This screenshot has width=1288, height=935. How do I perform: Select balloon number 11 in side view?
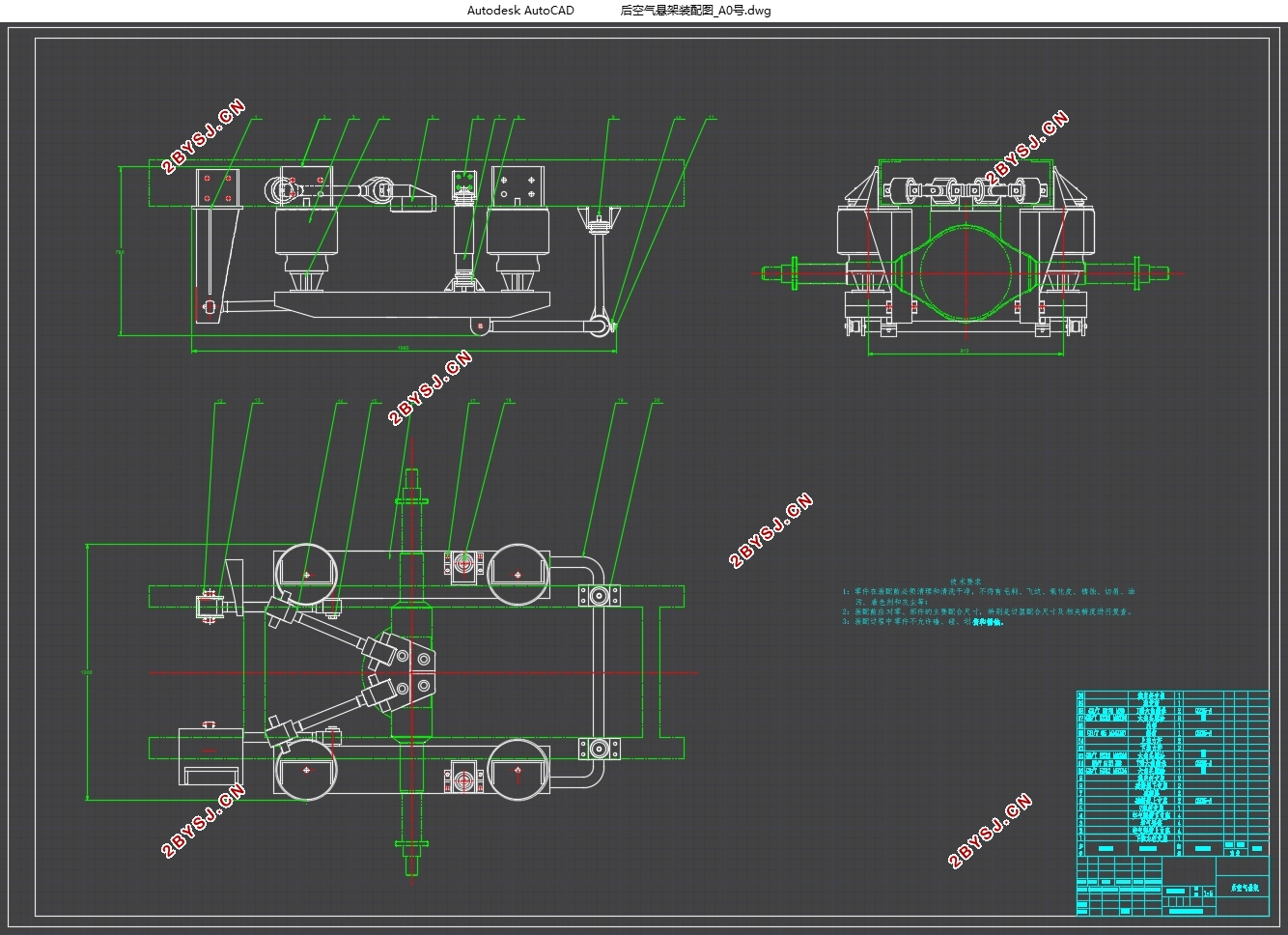tap(711, 118)
